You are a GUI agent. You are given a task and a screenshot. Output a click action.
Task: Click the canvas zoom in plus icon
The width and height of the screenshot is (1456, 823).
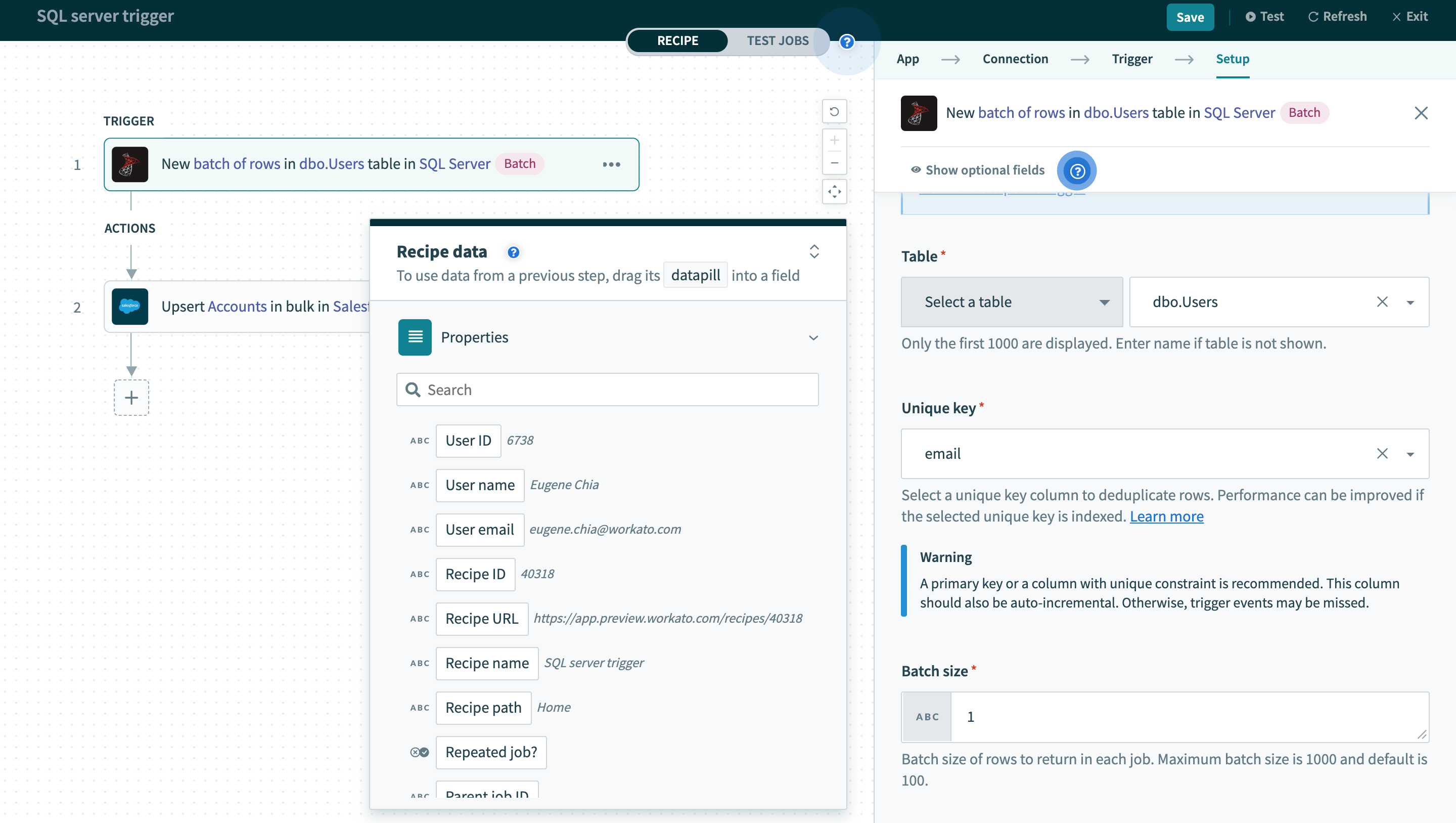point(834,140)
